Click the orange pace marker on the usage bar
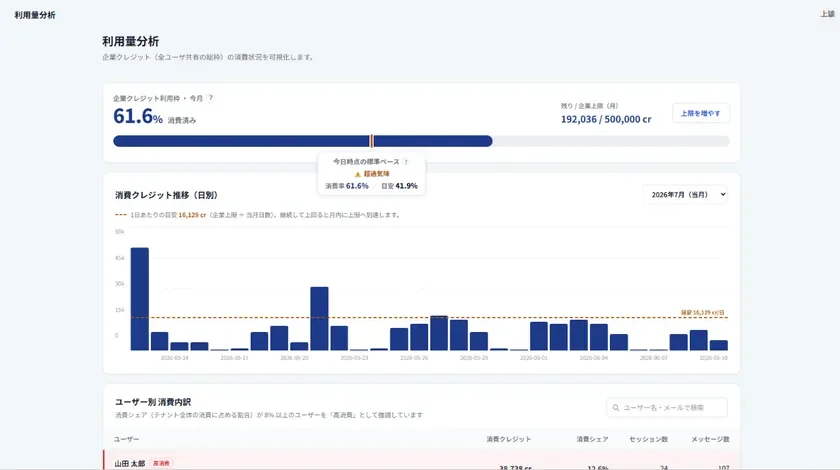The width and height of the screenshot is (840, 470). (x=371, y=141)
